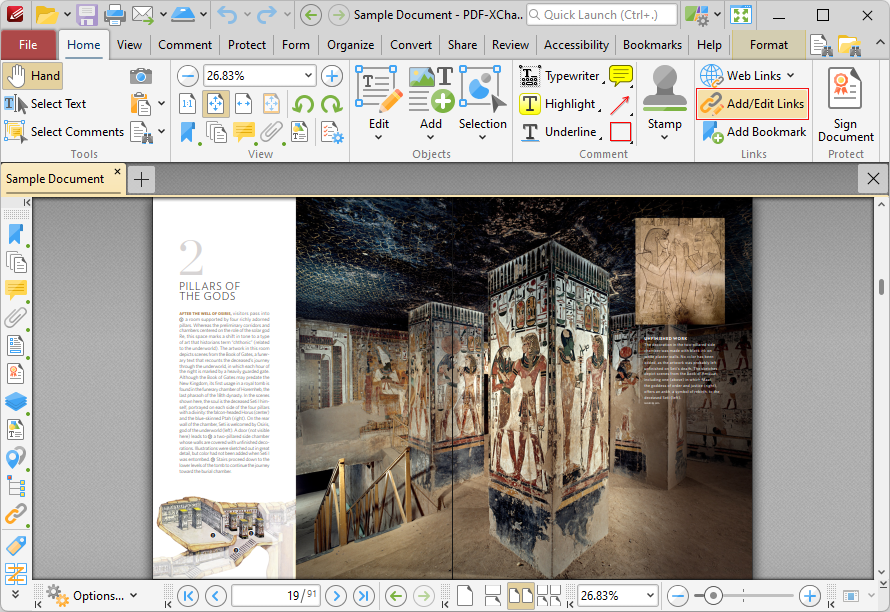Open the 26.83% zoom level dropdown in ribbon
Viewport: 890px width, 612px height.
pos(308,76)
